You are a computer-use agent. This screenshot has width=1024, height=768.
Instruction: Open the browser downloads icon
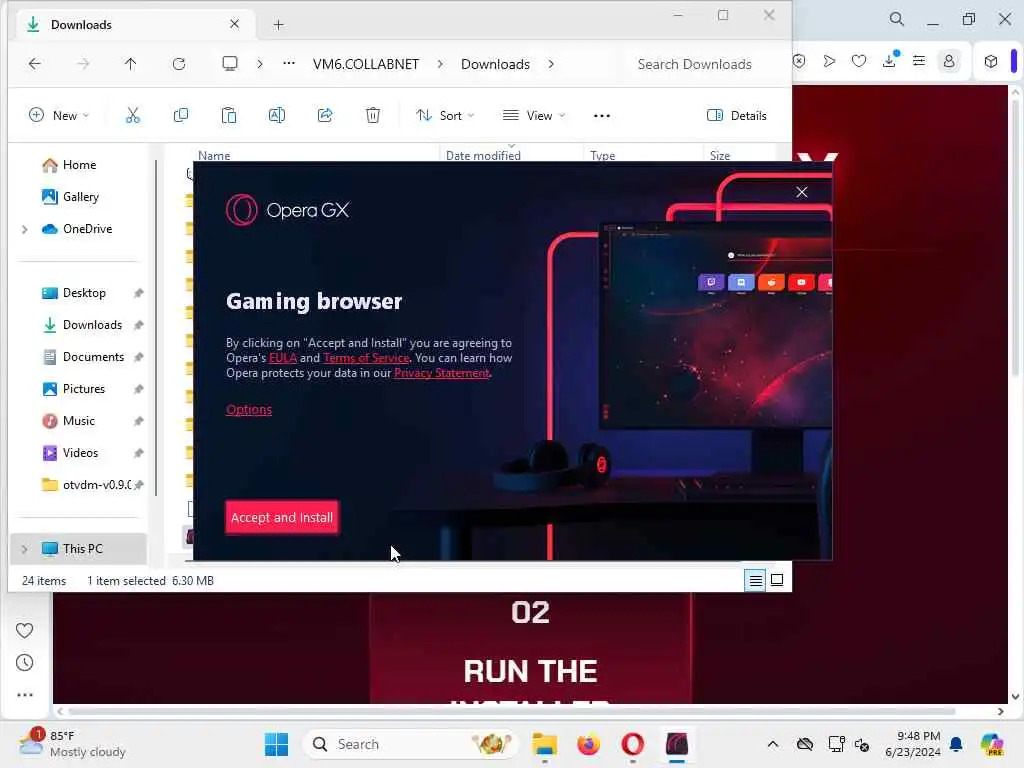(889, 61)
